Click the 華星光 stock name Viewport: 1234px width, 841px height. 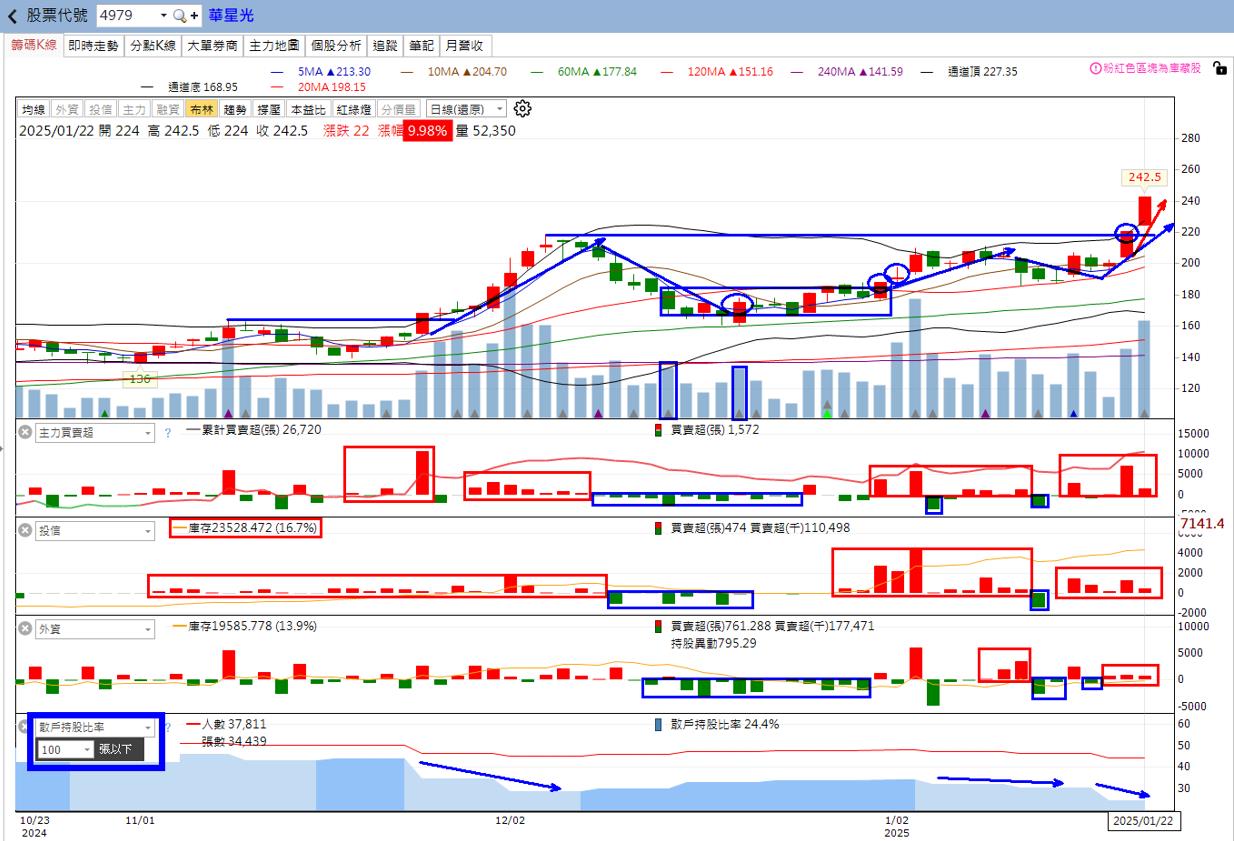(232, 16)
